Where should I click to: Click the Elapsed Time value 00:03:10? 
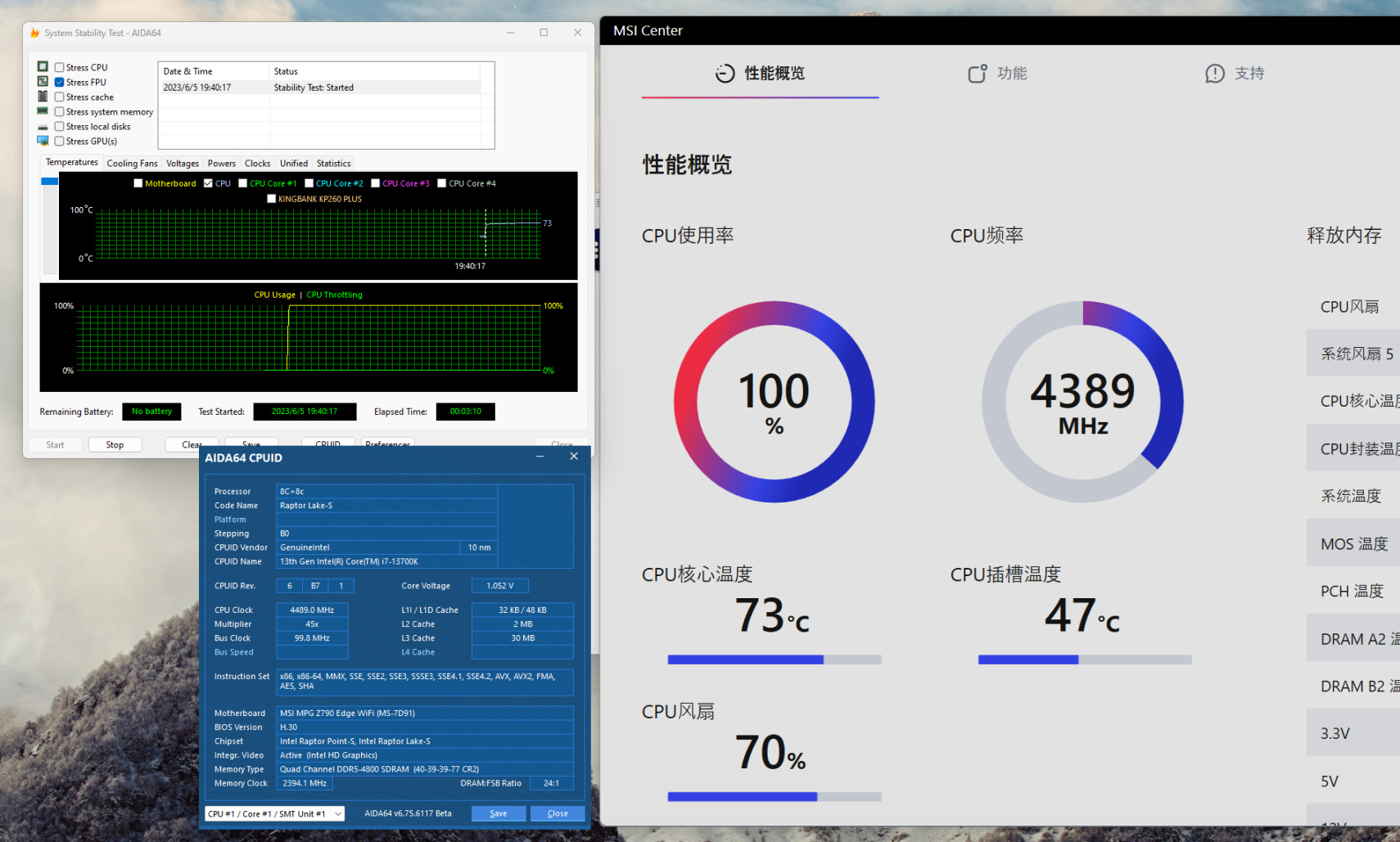click(466, 412)
